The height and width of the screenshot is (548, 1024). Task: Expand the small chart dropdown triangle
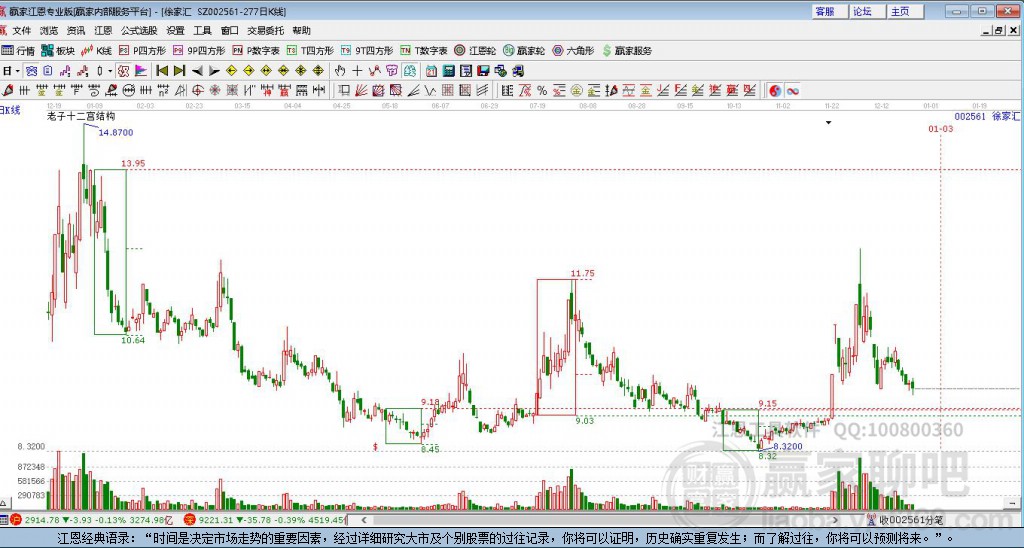(828, 122)
